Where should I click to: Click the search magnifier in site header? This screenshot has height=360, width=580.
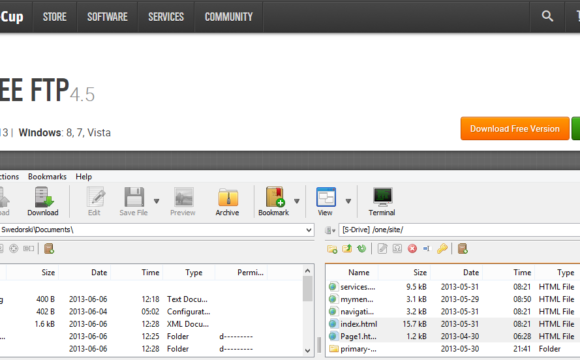pos(547,16)
